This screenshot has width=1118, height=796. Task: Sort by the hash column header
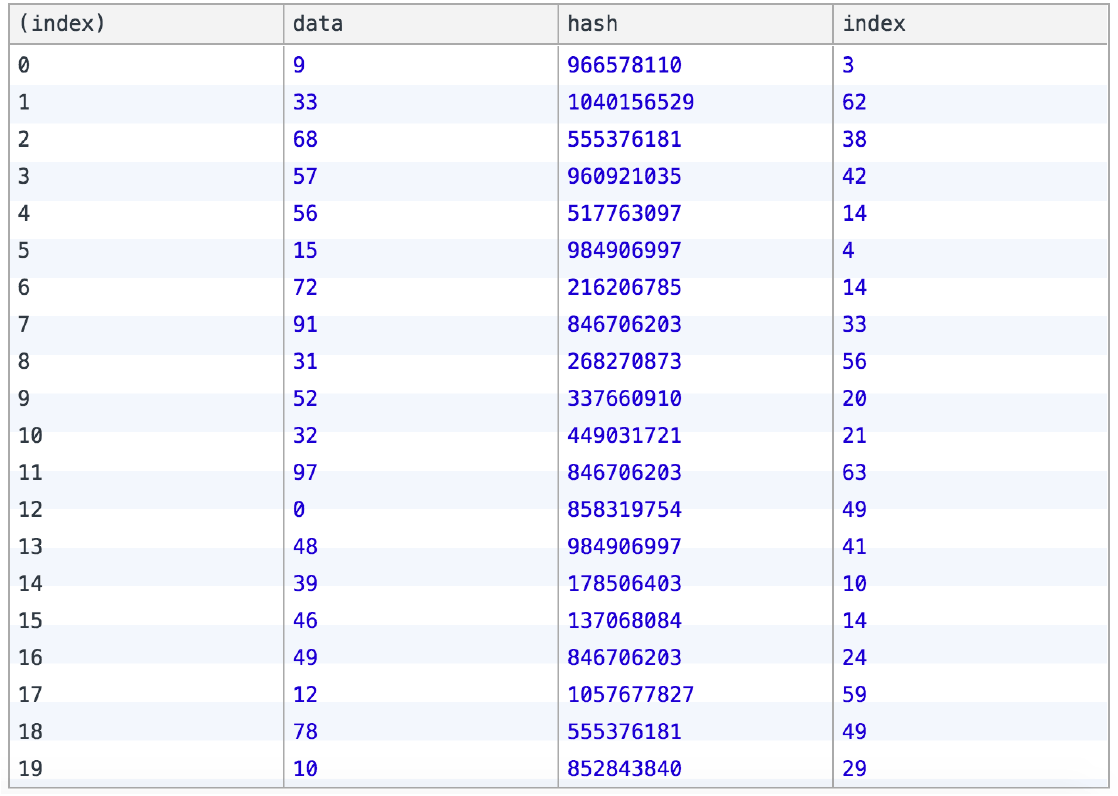[695, 24]
